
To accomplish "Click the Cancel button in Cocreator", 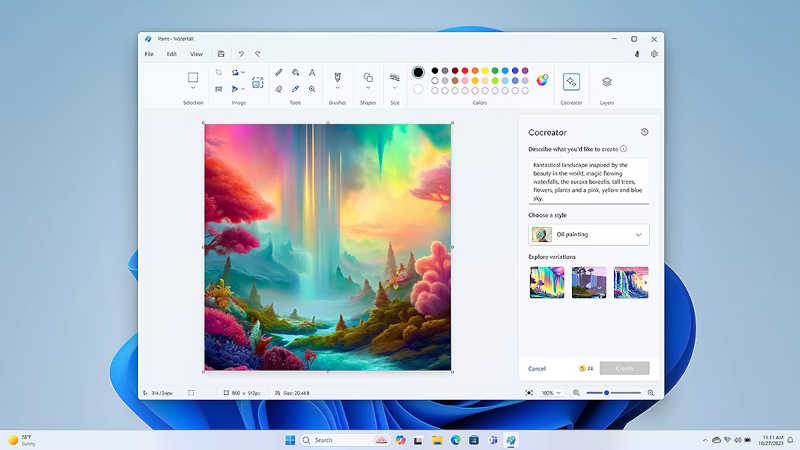I will 537,368.
